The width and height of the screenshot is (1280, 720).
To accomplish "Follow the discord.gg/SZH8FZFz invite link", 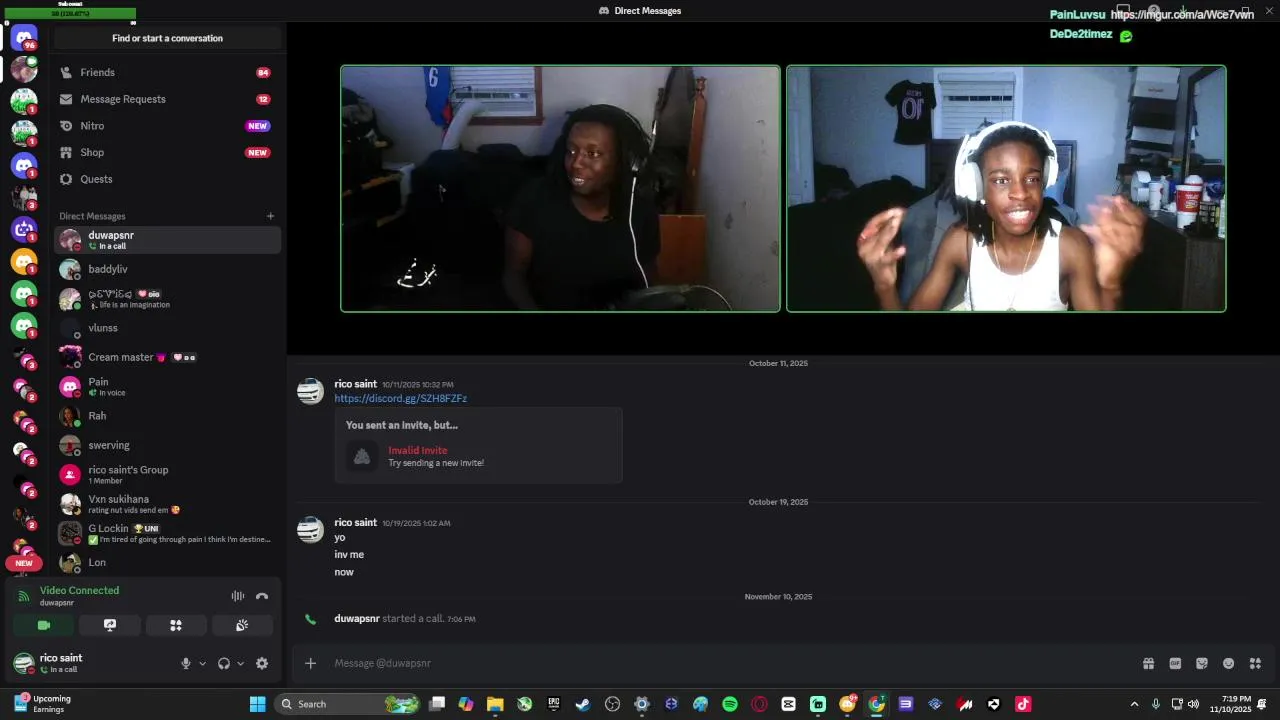I will pos(400,398).
